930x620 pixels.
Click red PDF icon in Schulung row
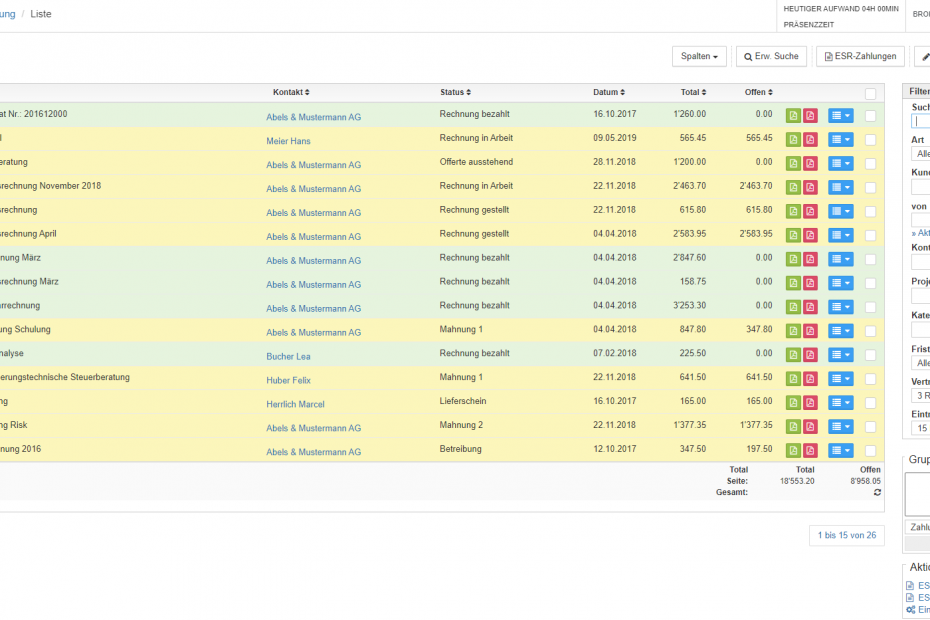click(x=810, y=331)
